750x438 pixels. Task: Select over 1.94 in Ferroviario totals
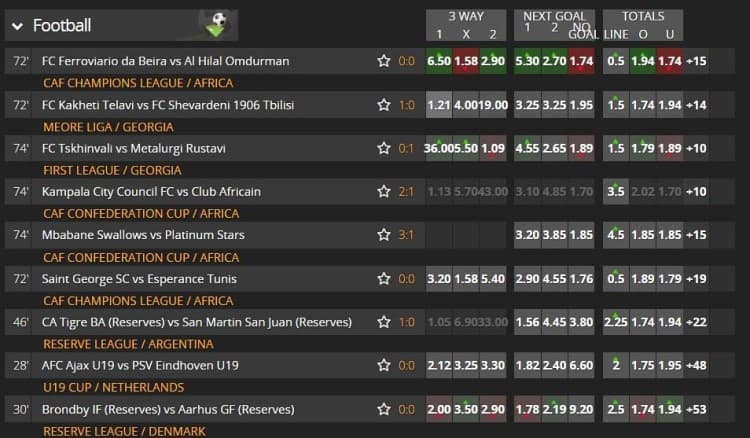click(x=643, y=61)
